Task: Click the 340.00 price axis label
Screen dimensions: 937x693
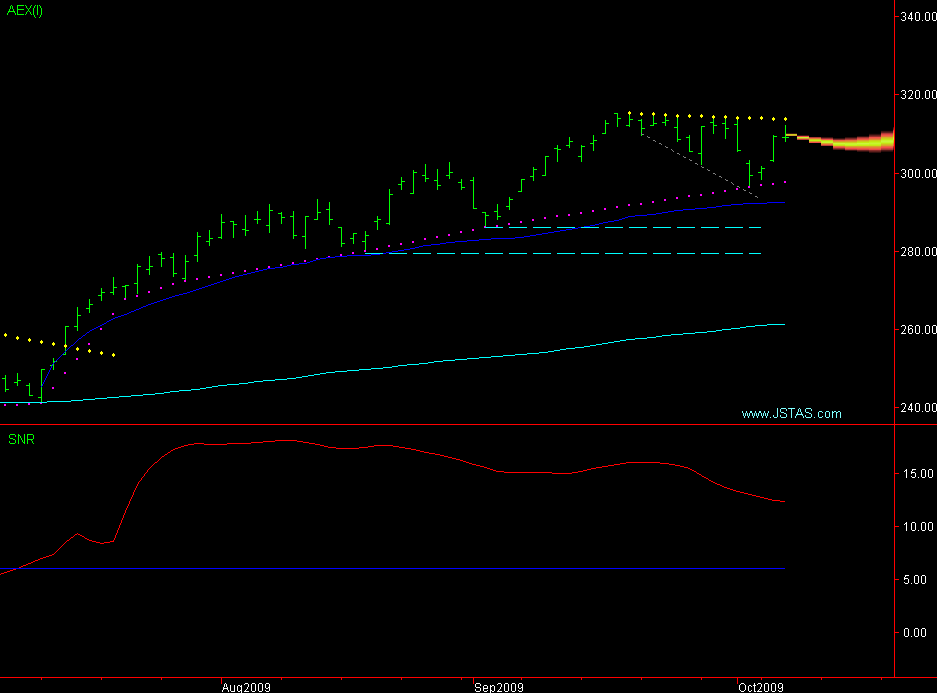Action: [916, 17]
